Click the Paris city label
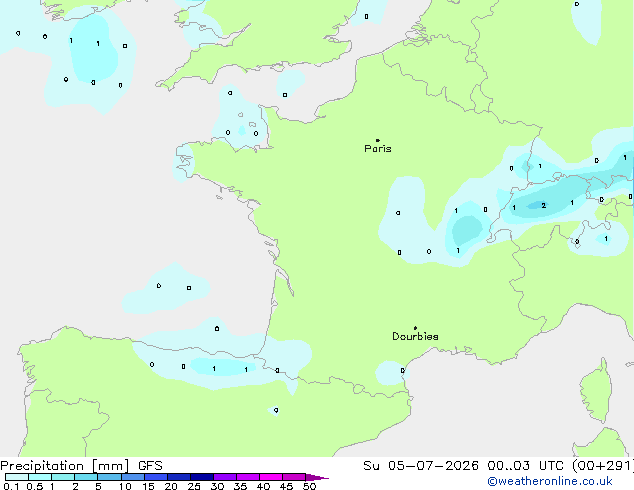 [x=378, y=149]
